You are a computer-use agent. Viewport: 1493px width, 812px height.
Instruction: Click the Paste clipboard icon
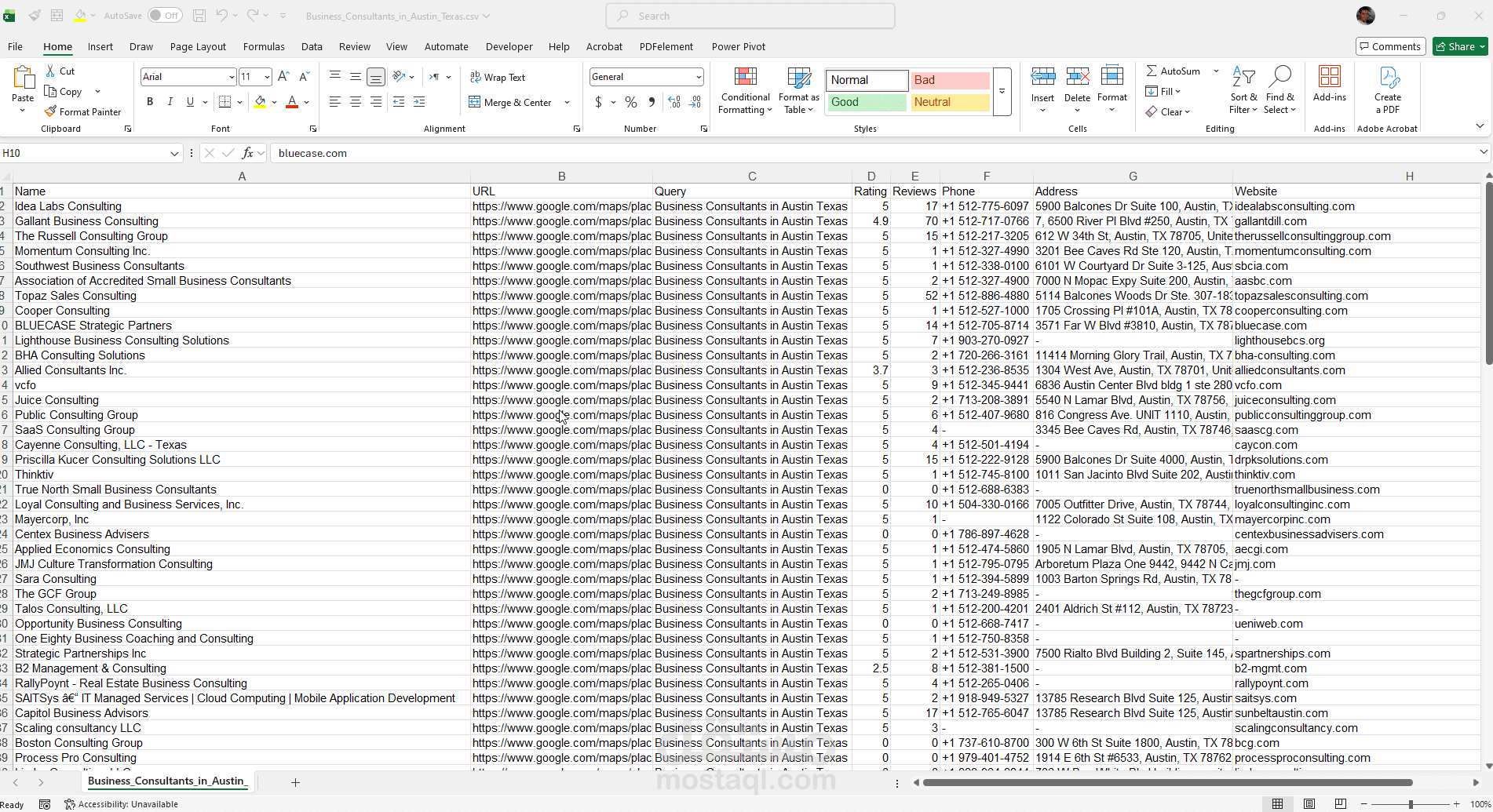coord(23,78)
